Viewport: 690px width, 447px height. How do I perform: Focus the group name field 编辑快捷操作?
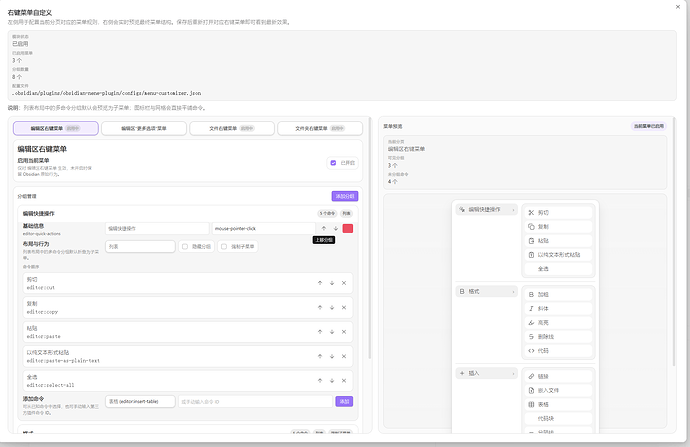[157, 228]
